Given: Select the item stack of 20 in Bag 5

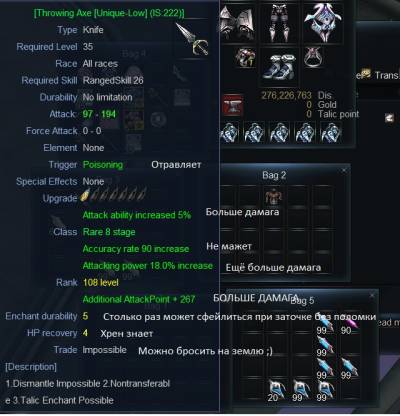Looking at the screenshot, I should tap(276, 391).
